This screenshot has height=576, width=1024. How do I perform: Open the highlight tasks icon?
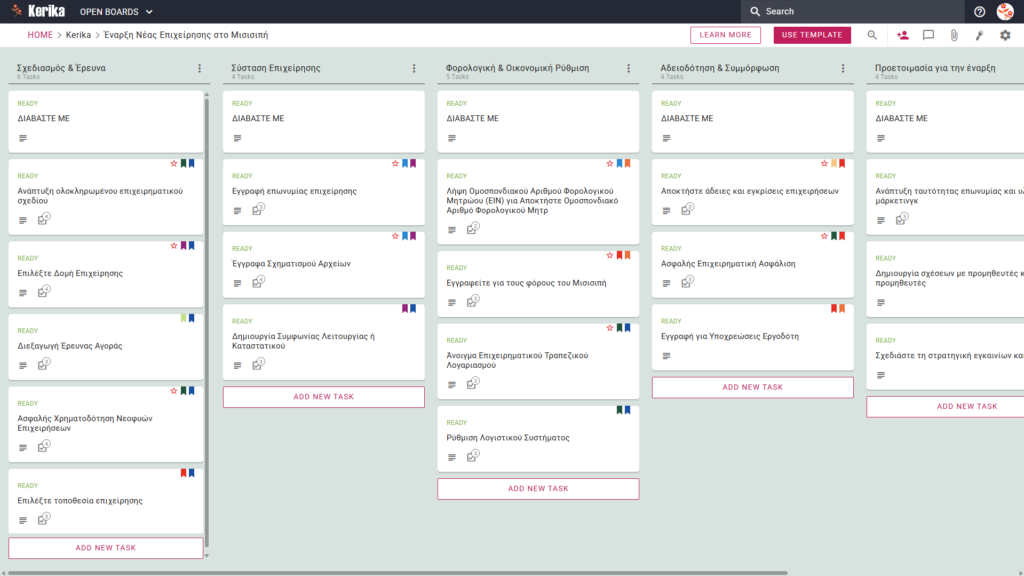[980, 35]
